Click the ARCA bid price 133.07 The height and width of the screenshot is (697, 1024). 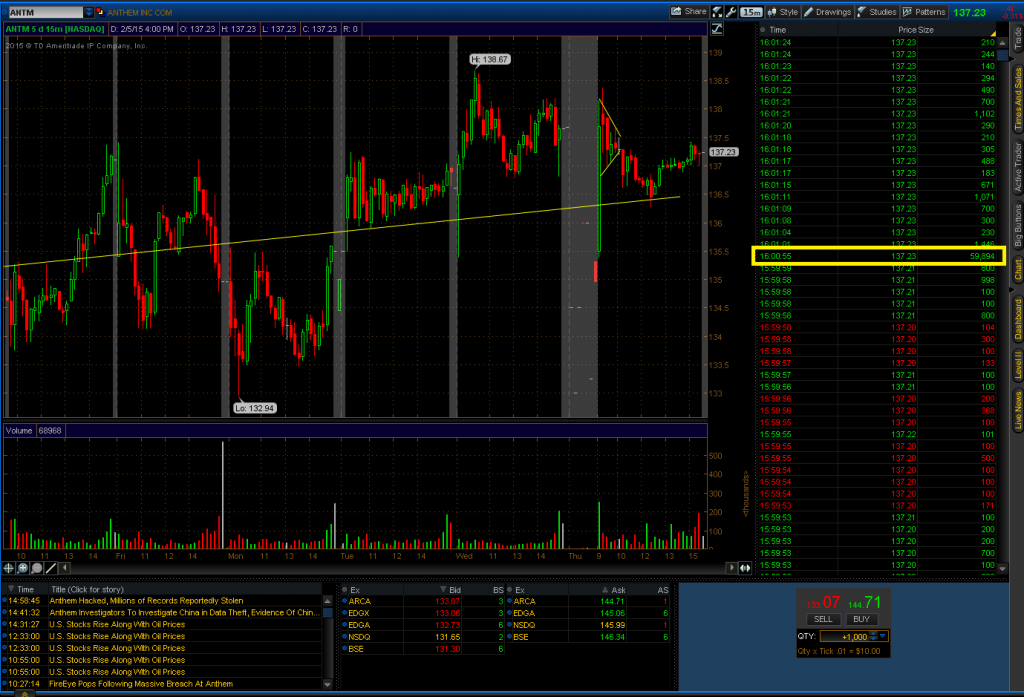click(447, 602)
